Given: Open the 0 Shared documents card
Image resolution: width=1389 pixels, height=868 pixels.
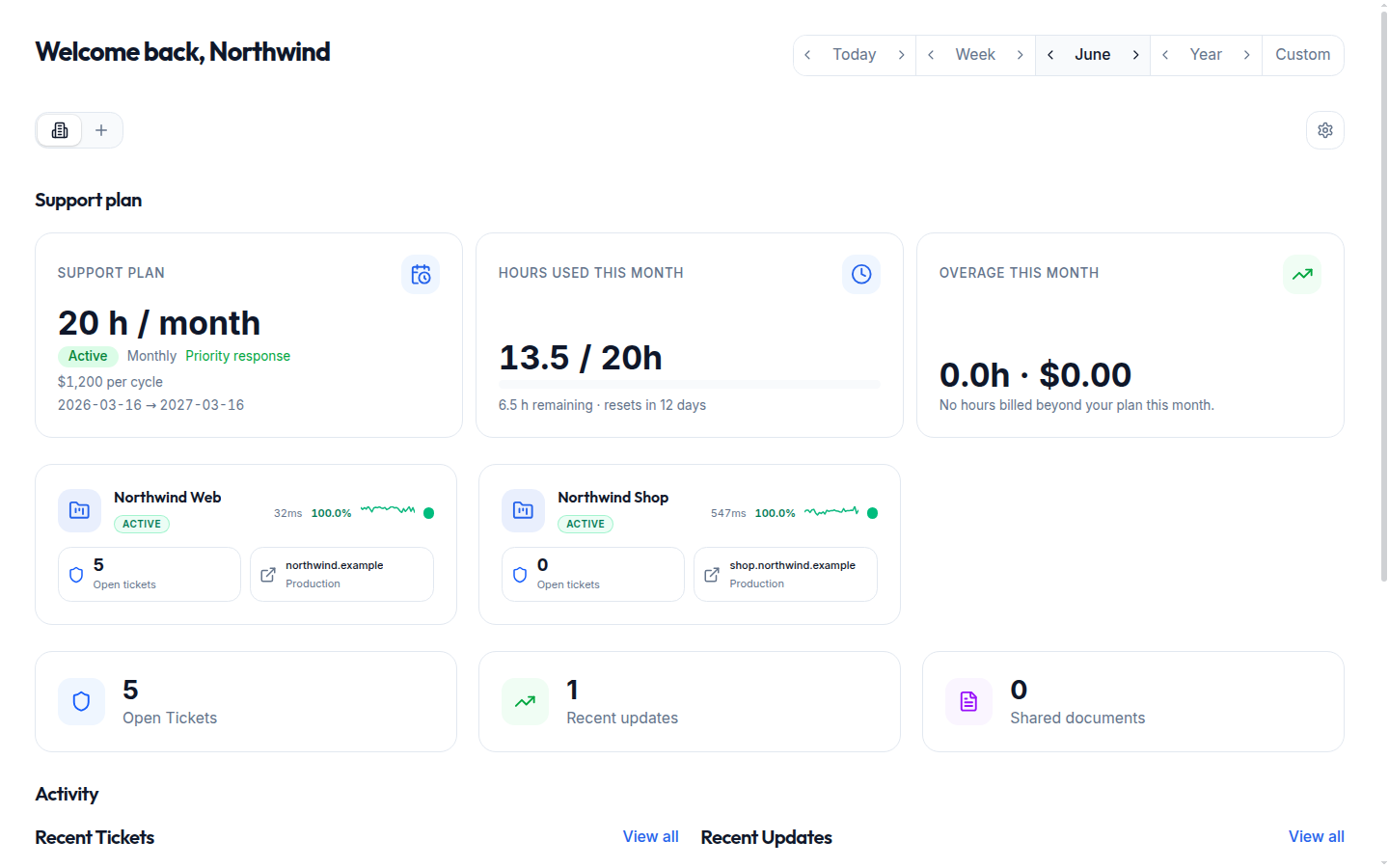Looking at the screenshot, I should click(x=1133, y=702).
